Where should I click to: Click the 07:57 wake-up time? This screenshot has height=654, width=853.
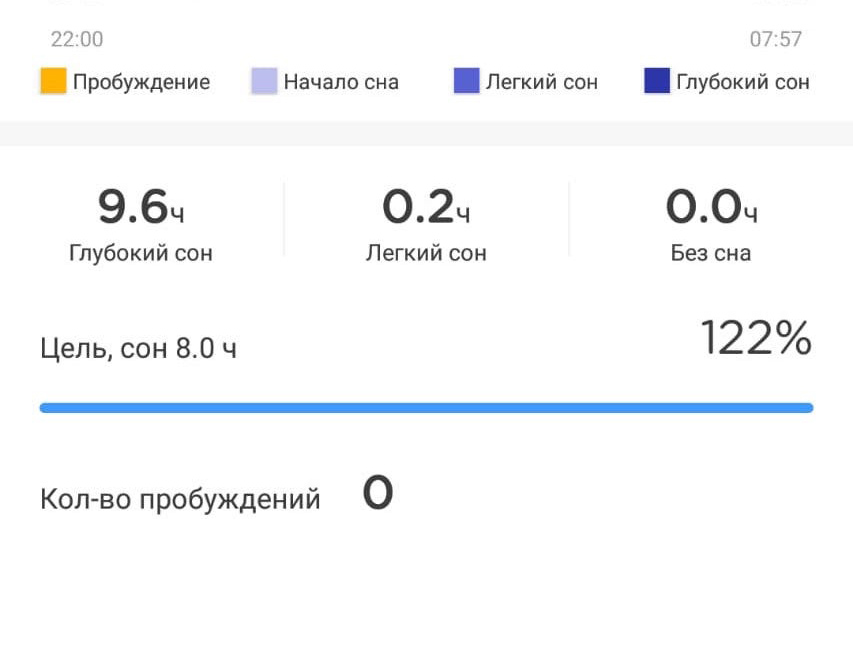coord(776,40)
